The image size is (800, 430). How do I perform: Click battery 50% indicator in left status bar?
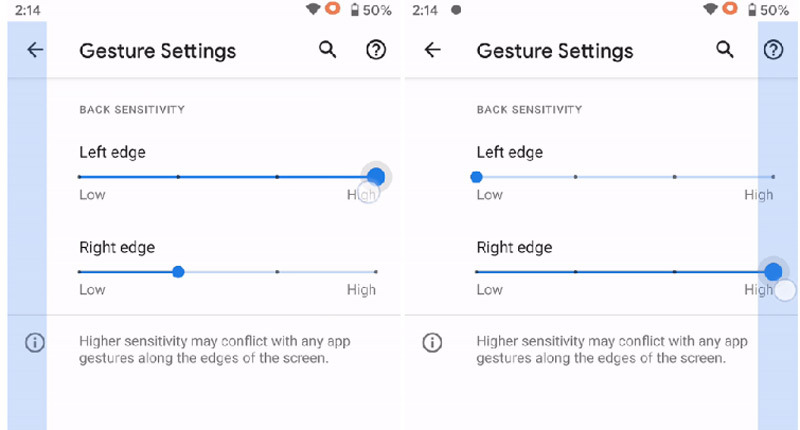[x=371, y=10]
